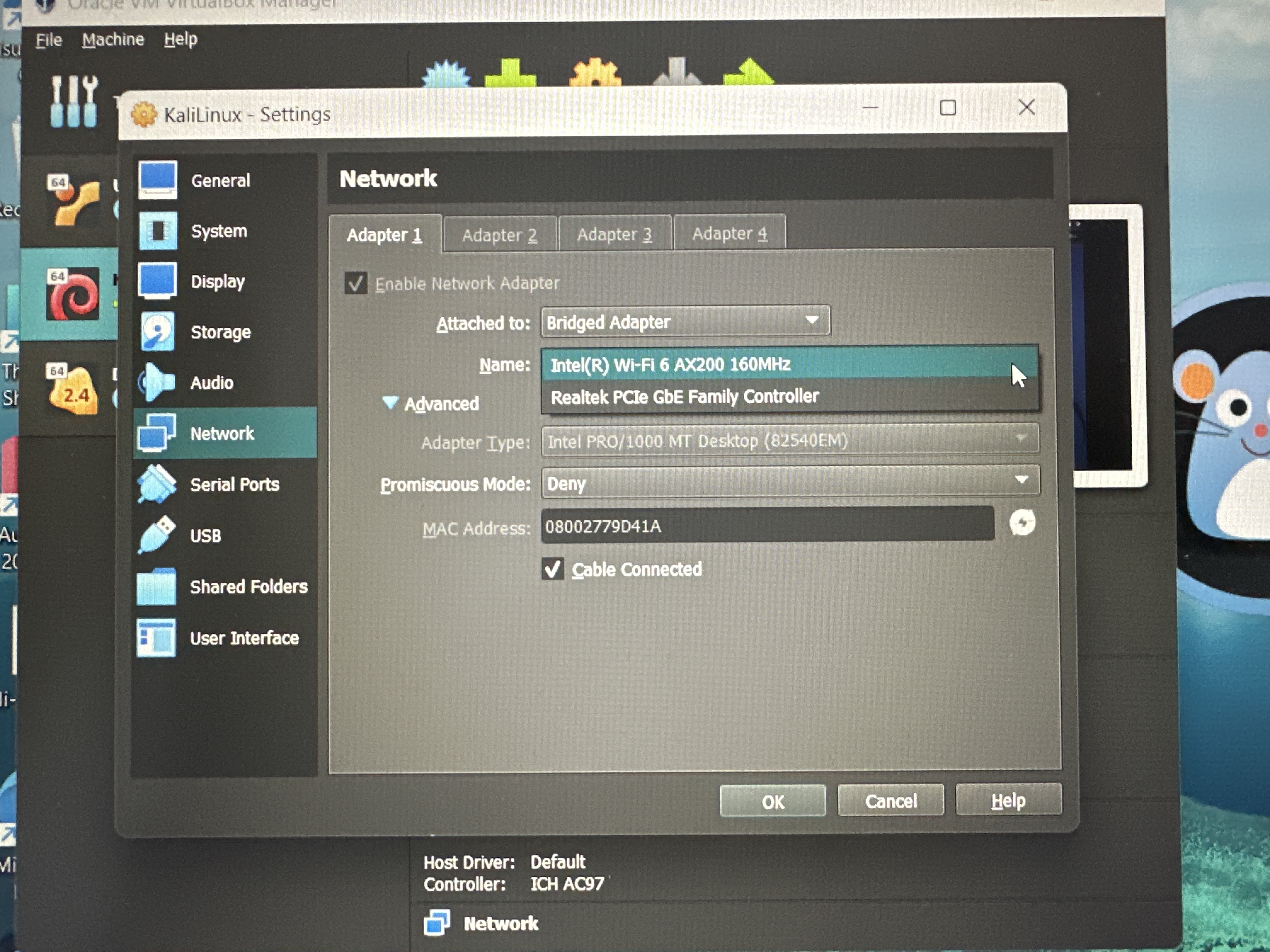This screenshot has height=952, width=1270.
Task: Collapse the Advanced section triangle
Action: [x=390, y=402]
